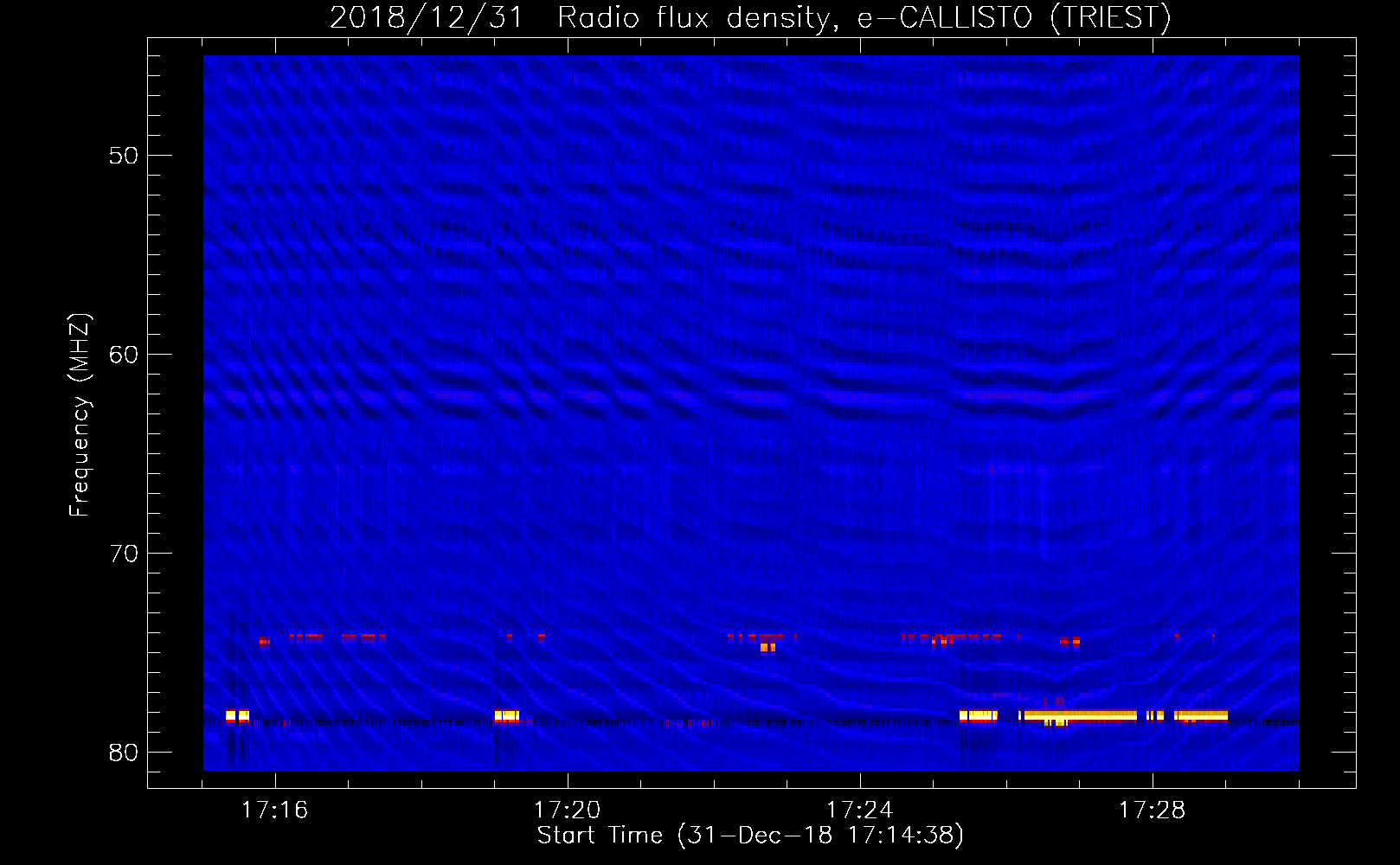Screen dimensions: 1400x865
Task: Click the "Frequency (MHZ)" axis label
Action: pyautogui.click(x=79, y=415)
